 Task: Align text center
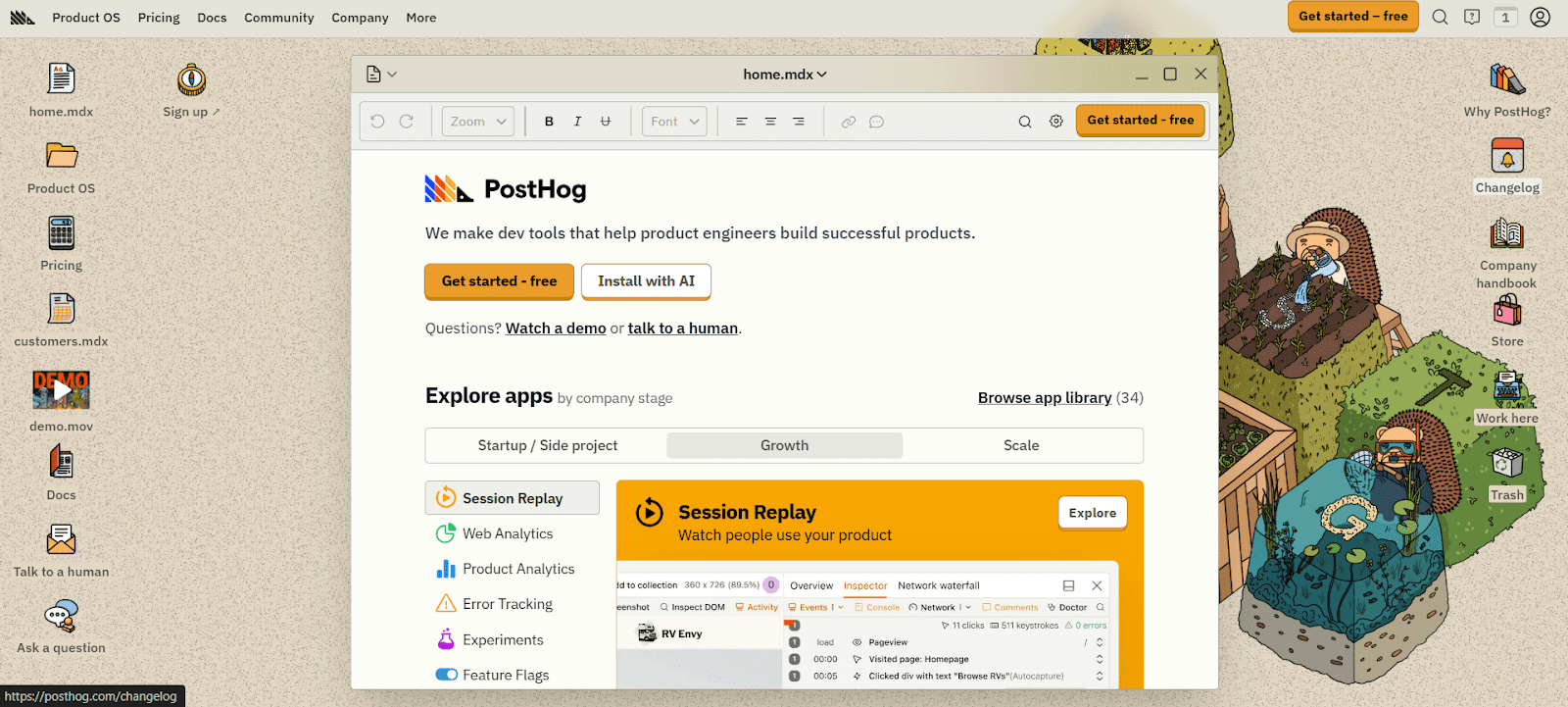click(x=770, y=122)
